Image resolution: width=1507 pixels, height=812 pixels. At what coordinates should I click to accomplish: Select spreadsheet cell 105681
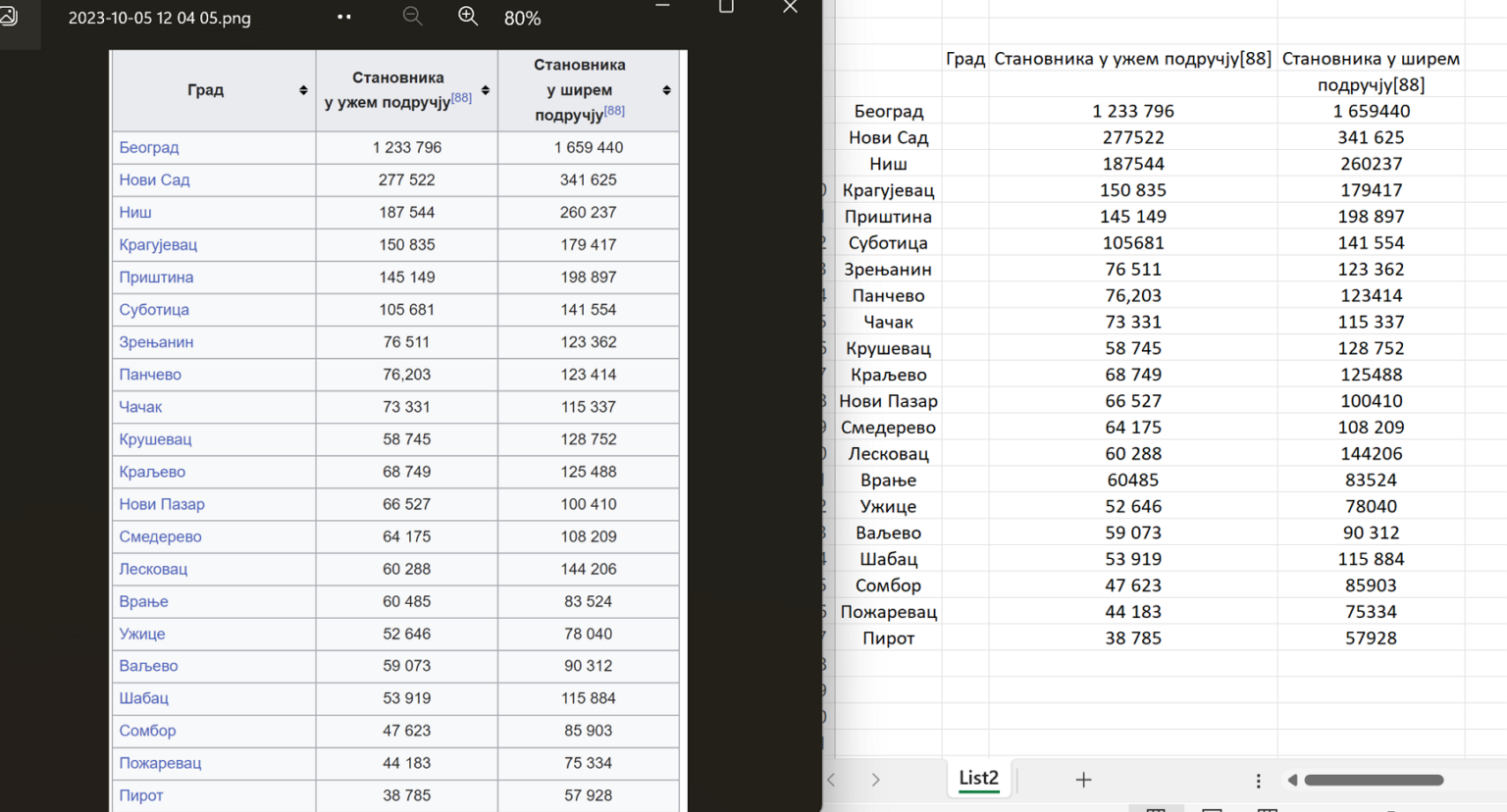(1133, 243)
